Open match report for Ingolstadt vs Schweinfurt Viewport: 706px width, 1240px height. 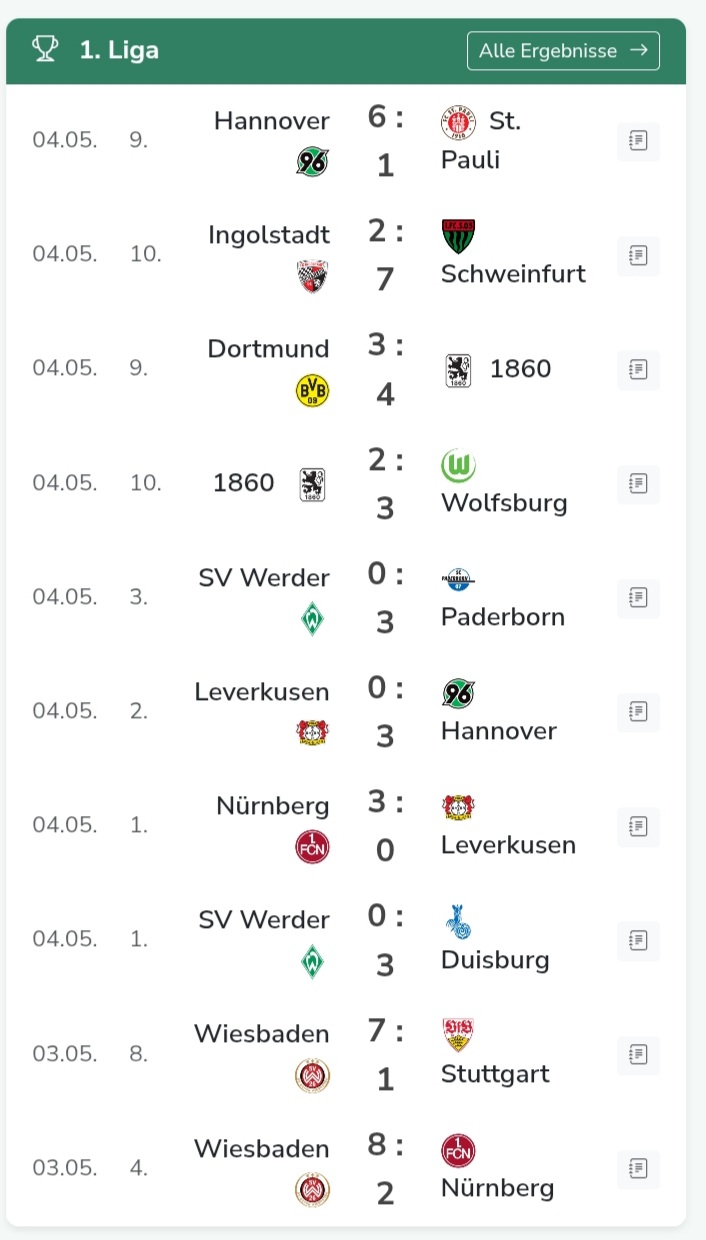click(x=638, y=255)
